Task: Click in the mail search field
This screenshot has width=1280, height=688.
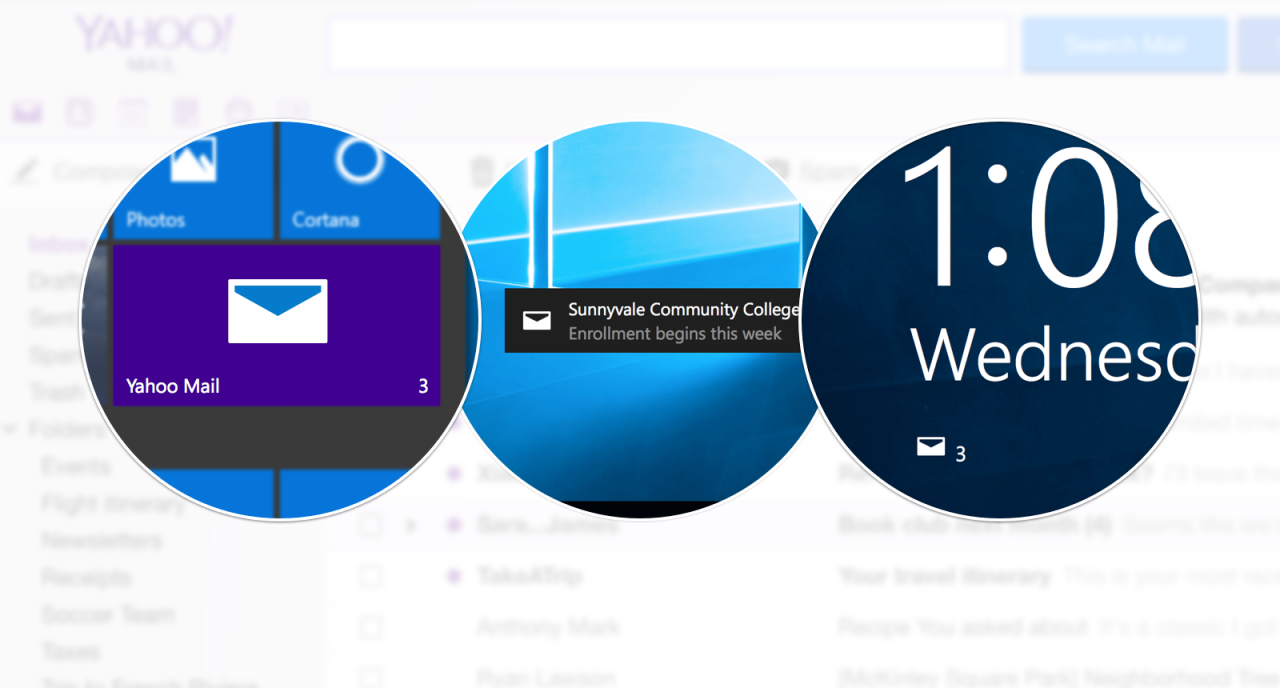Action: click(x=667, y=45)
